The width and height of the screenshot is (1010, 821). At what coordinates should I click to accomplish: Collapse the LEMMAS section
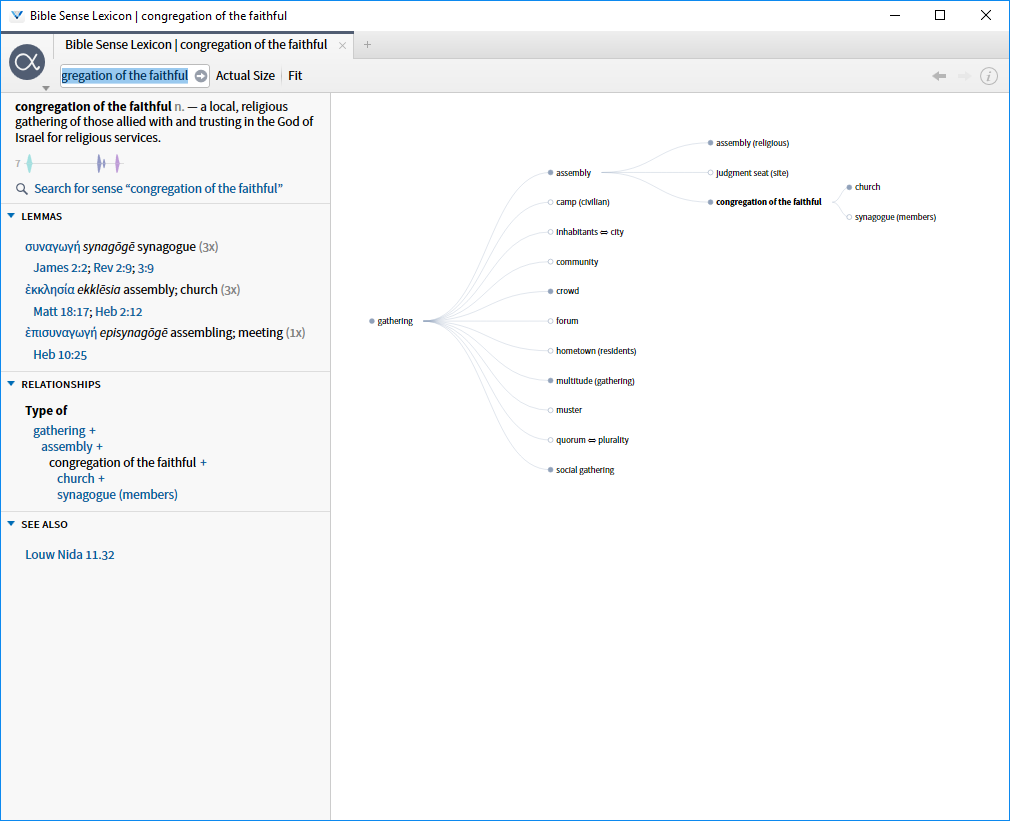11,216
